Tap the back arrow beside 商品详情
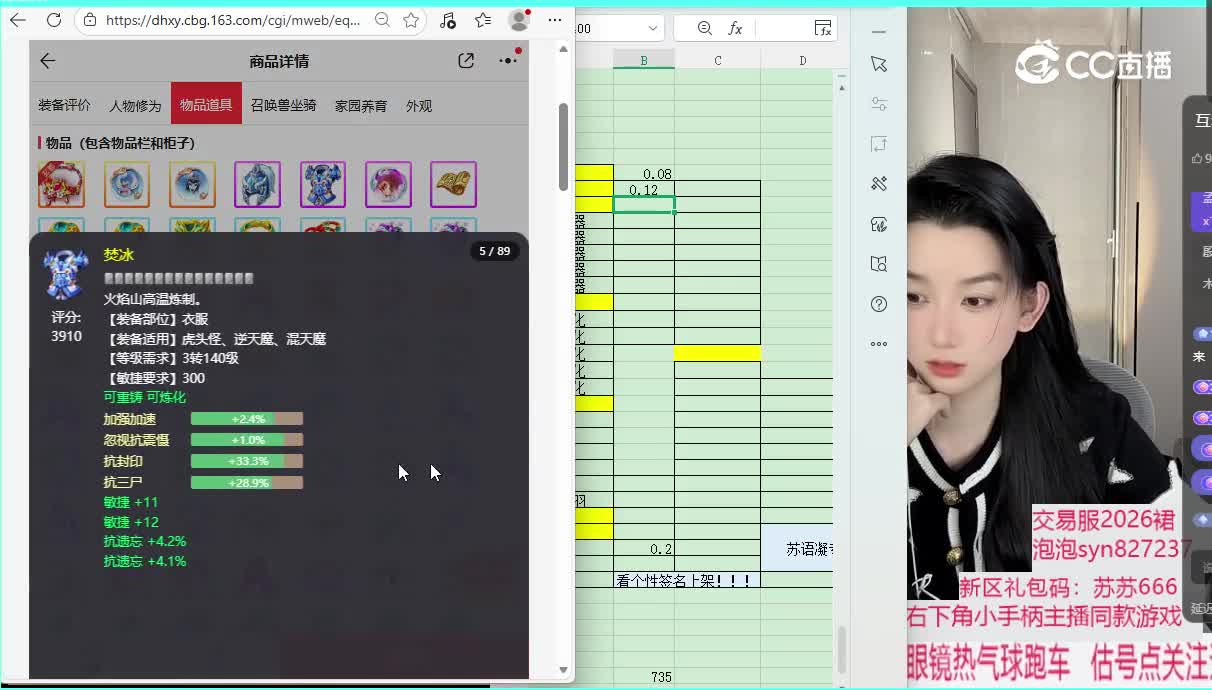Viewport: 1212px width, 690px height. coord(47,61)
